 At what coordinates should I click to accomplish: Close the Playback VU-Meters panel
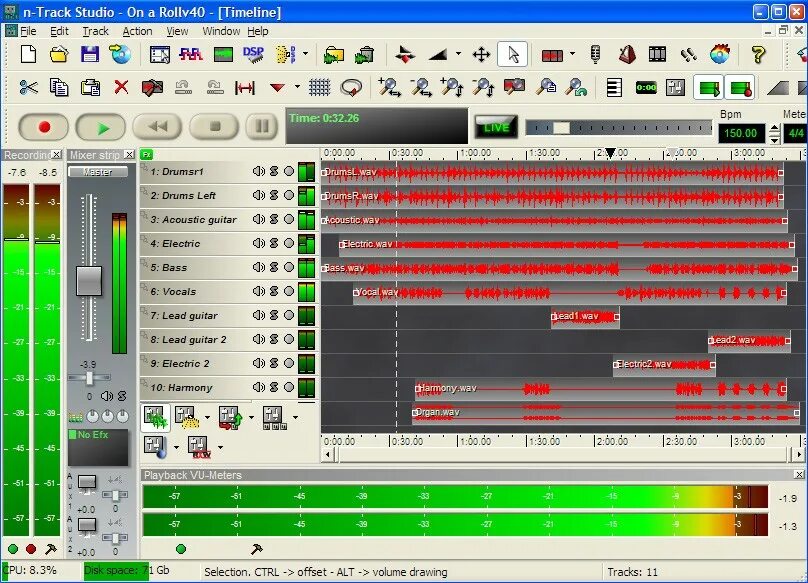[799, 474]
